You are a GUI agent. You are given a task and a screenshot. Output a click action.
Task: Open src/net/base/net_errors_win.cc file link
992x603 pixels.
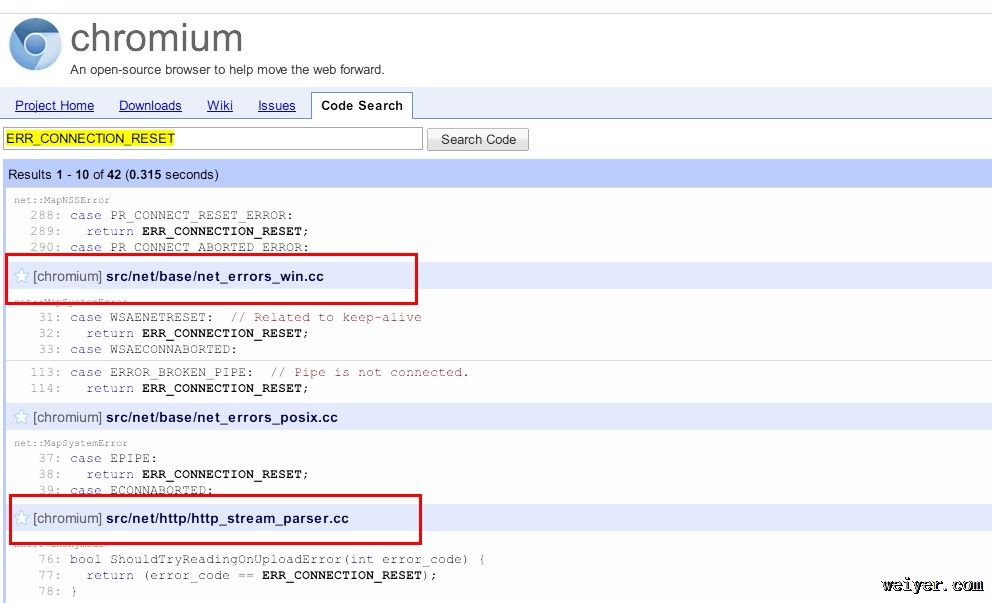pos(214,277)
